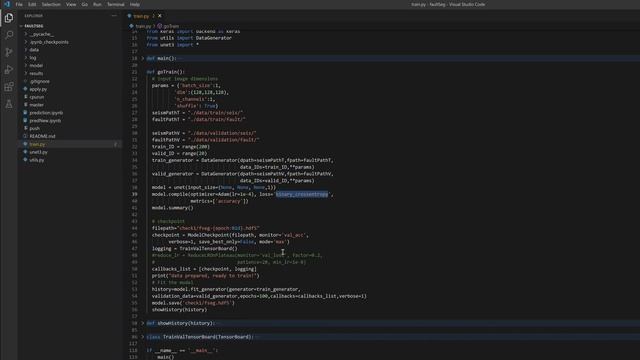640x360 pixels.
Task: Click line number 39 in the gutter
Action: [135, 194]
